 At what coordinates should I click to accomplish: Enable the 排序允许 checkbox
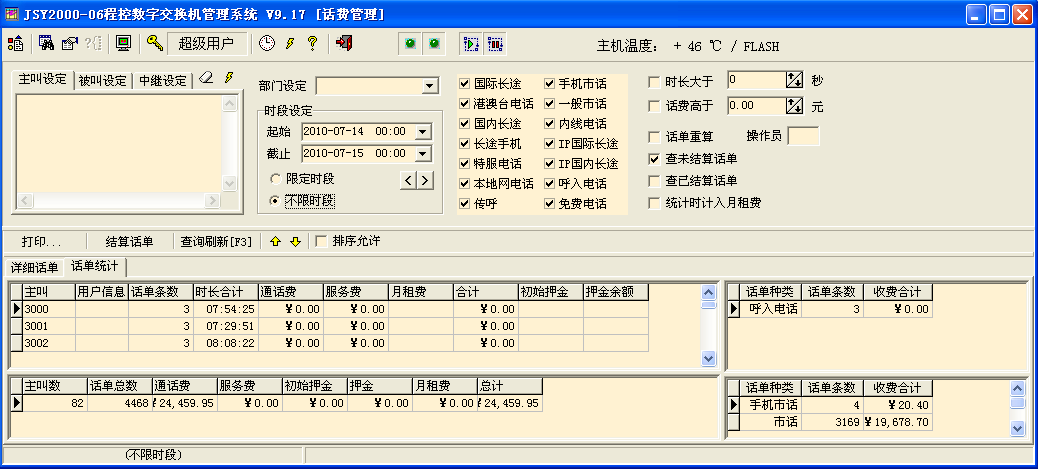(x=321, y=241)
